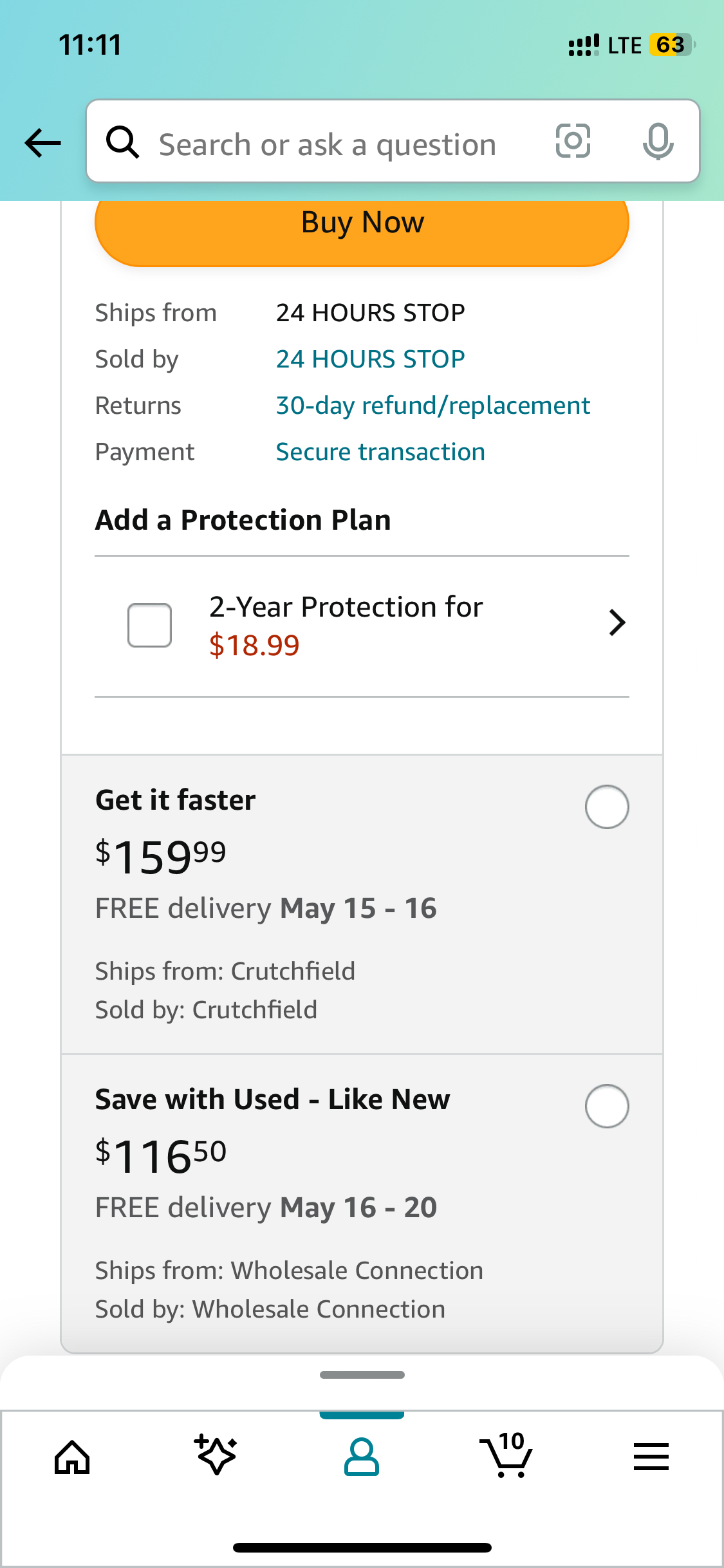Select the Used - Like New offer
Image resolution: width=724 pixels, height=1568 pixels.
pyautogui.click(x=606, y=1106)
